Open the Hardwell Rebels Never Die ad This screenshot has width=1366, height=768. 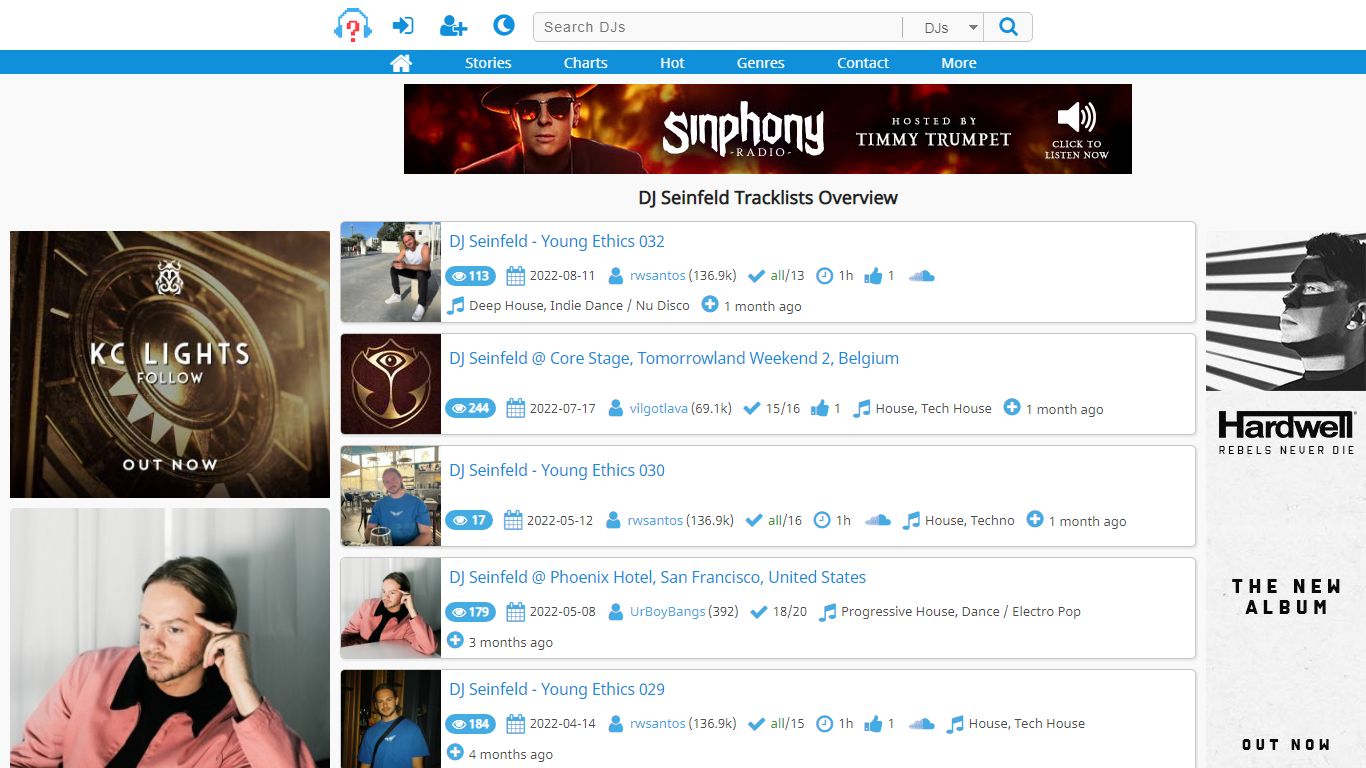point(1286,499)
